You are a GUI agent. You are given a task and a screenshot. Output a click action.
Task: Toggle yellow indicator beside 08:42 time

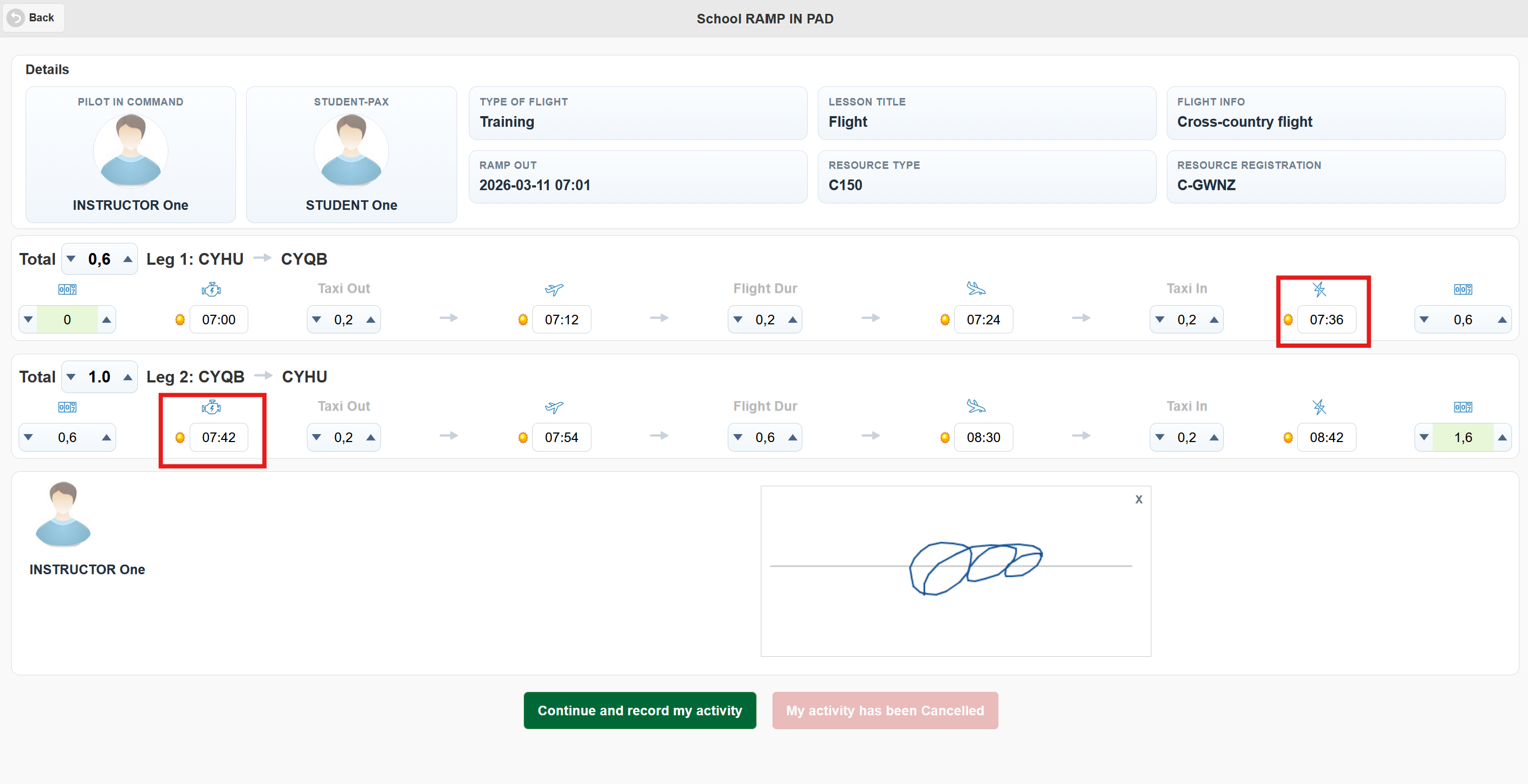[1288, 438]
